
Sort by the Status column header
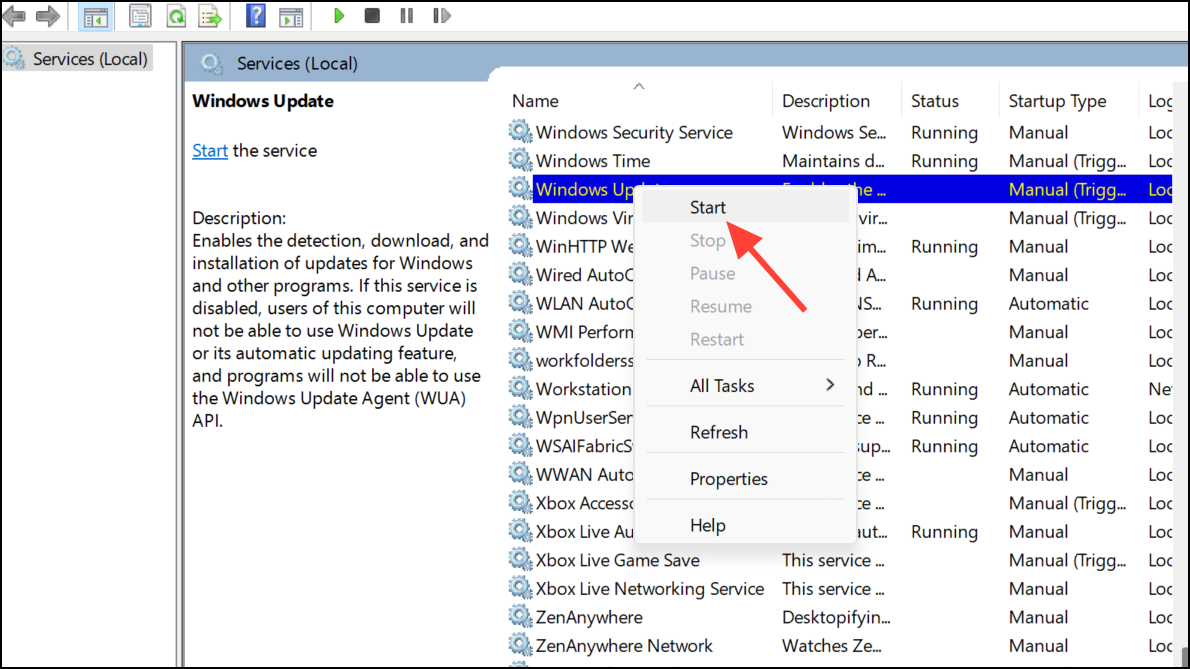(x=949, y=100)
